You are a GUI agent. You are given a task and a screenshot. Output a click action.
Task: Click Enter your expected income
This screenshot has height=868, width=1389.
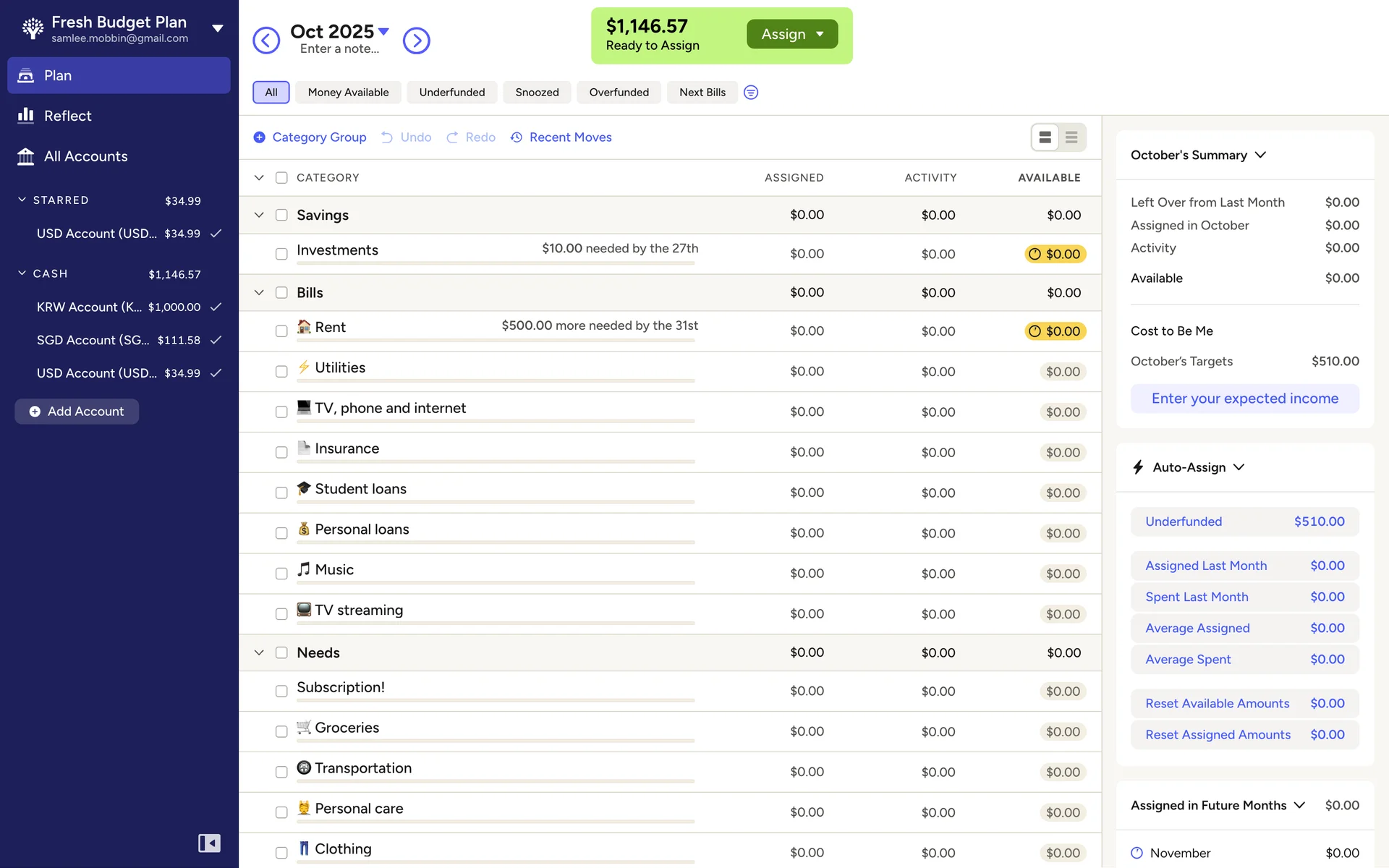point(1244,399)
